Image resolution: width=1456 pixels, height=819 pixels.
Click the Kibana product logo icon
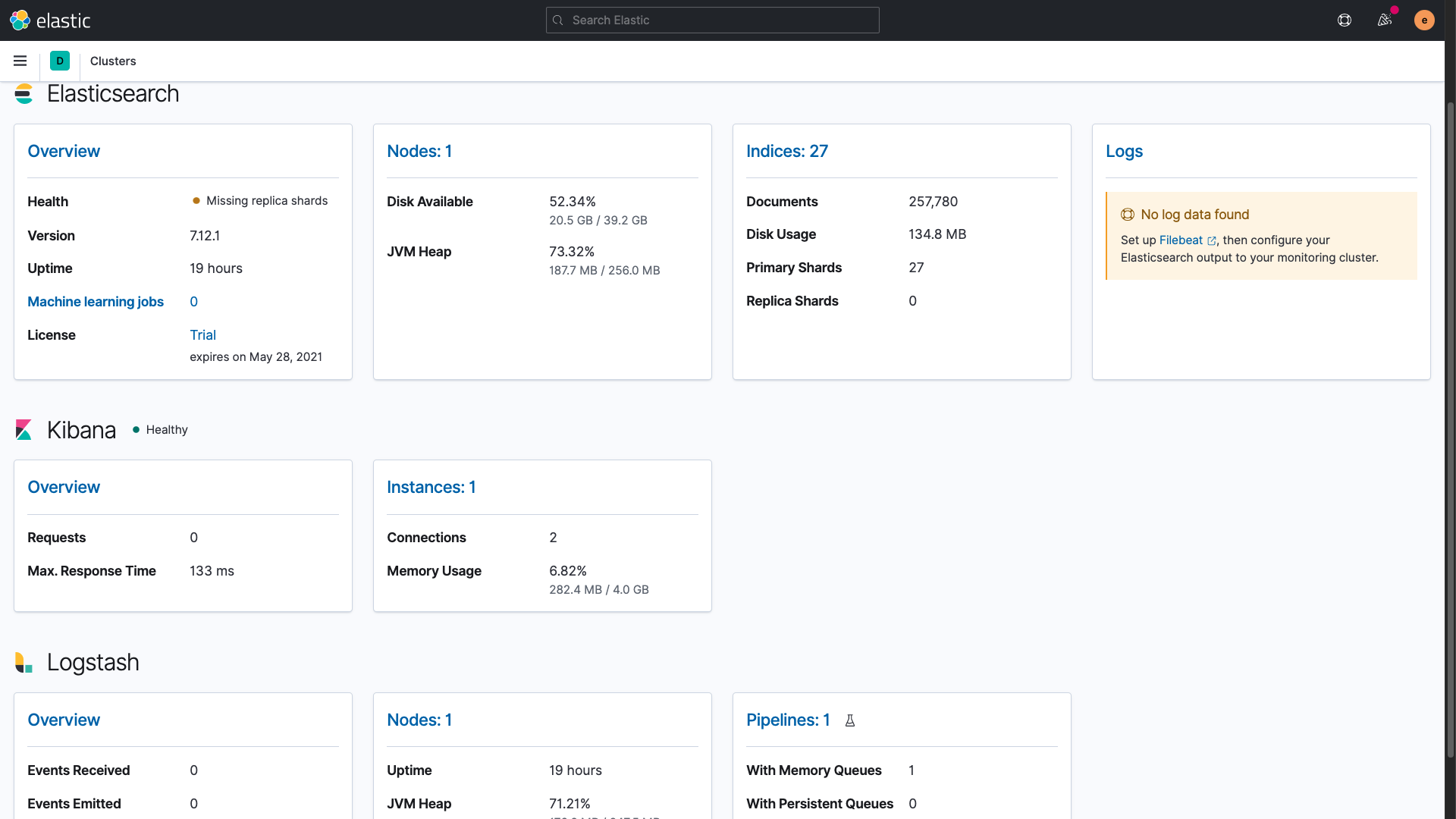[x=24, y=429]
